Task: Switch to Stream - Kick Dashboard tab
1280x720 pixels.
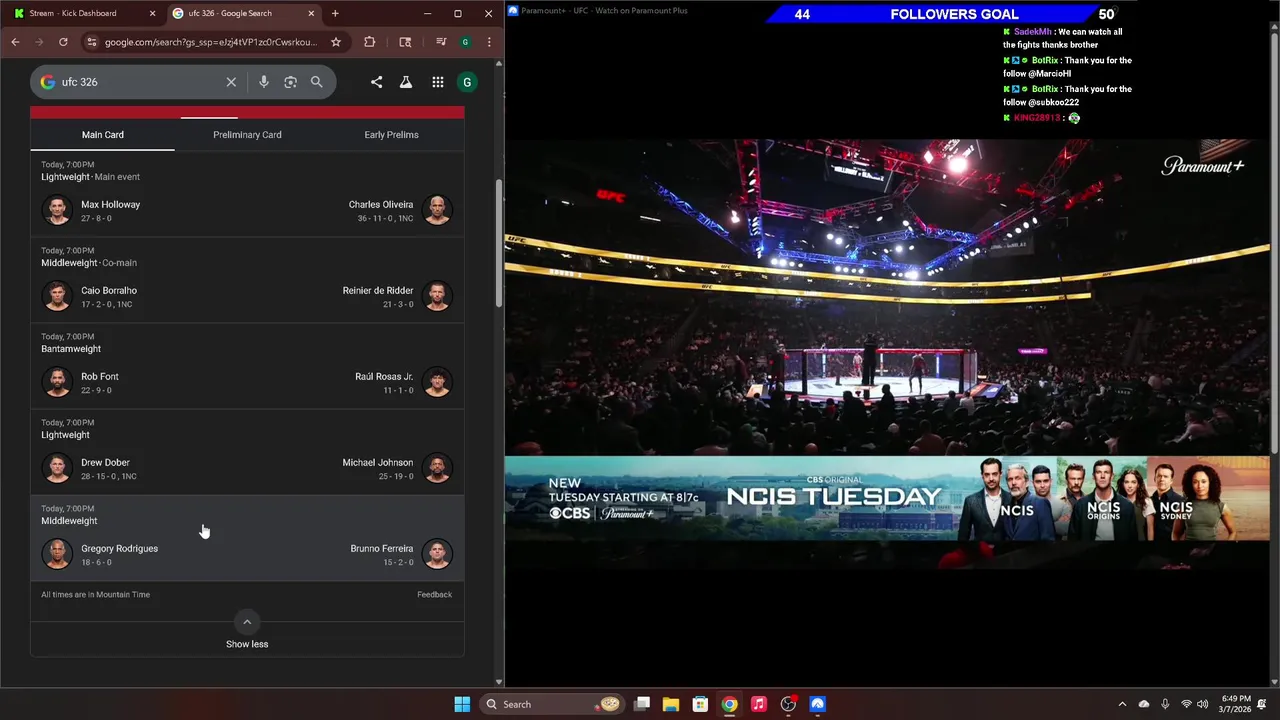Action: point(84,14)
